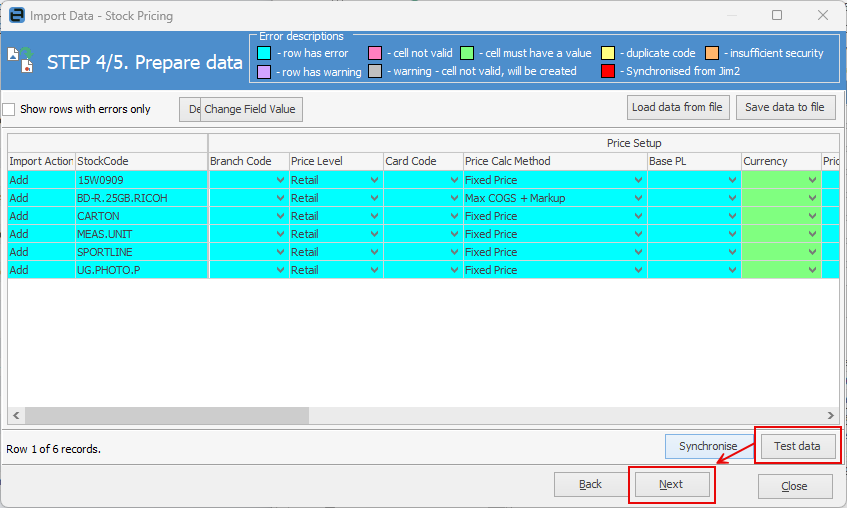Open Price Calc Method dropdown for SPORTLINE row
The width and height of the screenshot is (847, 508).
click(x=638, y=252)
